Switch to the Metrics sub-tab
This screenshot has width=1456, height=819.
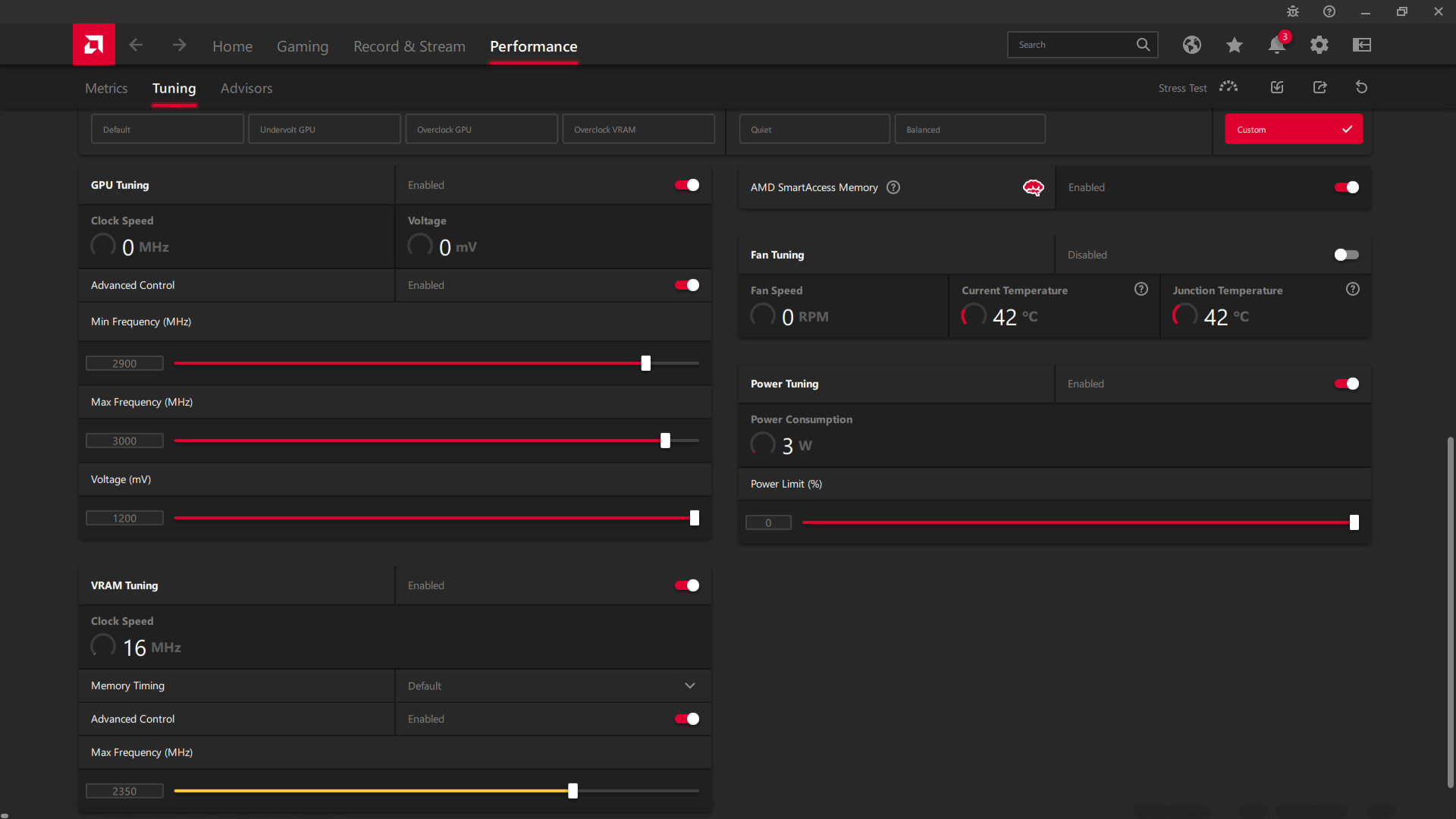click(x=106, y=88)
